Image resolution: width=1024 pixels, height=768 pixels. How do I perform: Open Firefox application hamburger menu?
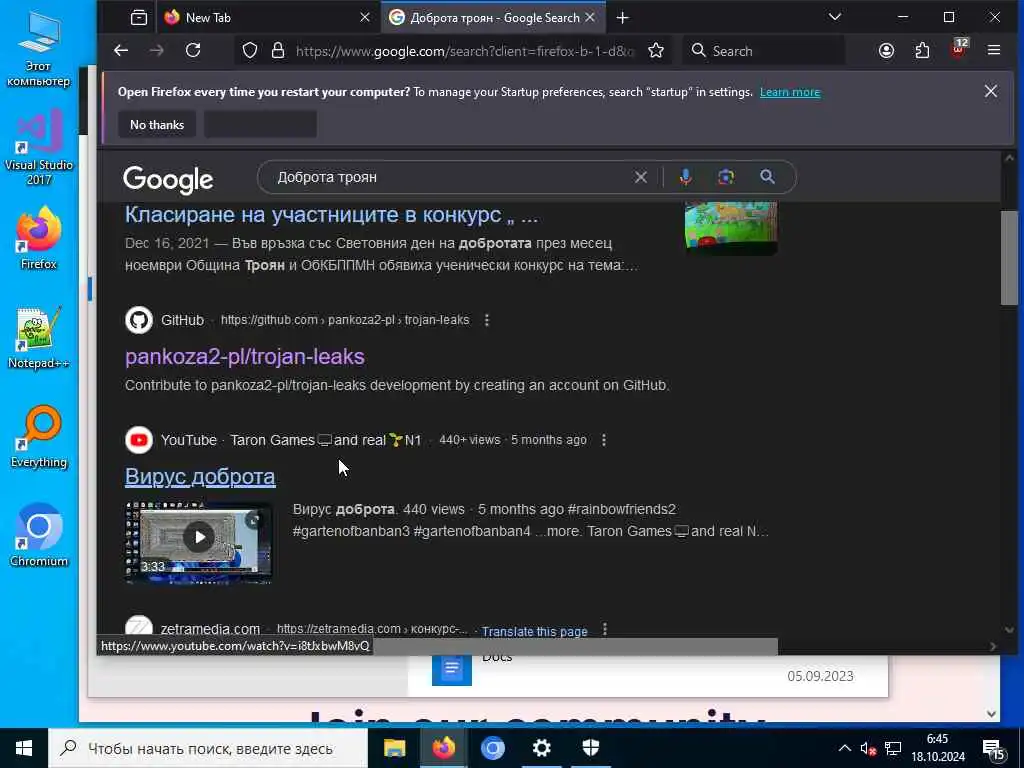pyautogui.click(x=994, y=50)
